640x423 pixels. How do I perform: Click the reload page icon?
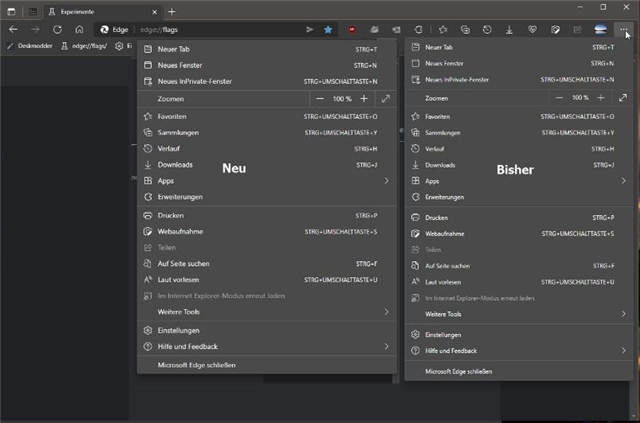(x=57, y=30)
